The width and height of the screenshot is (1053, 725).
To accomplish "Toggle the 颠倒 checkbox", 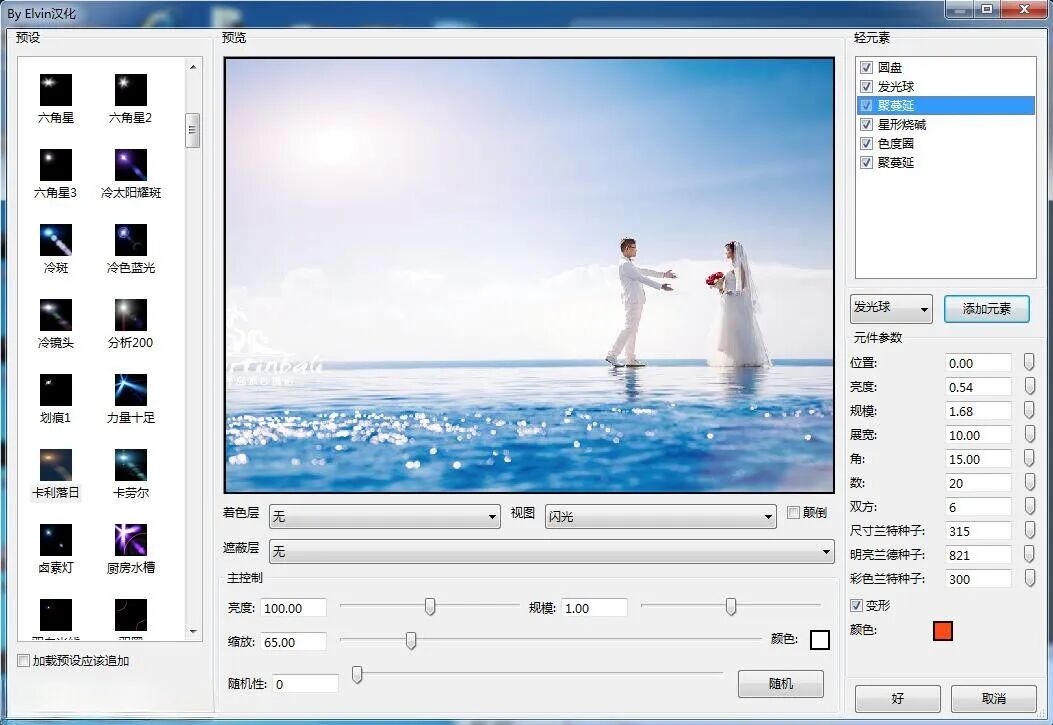I will point(794,513).
